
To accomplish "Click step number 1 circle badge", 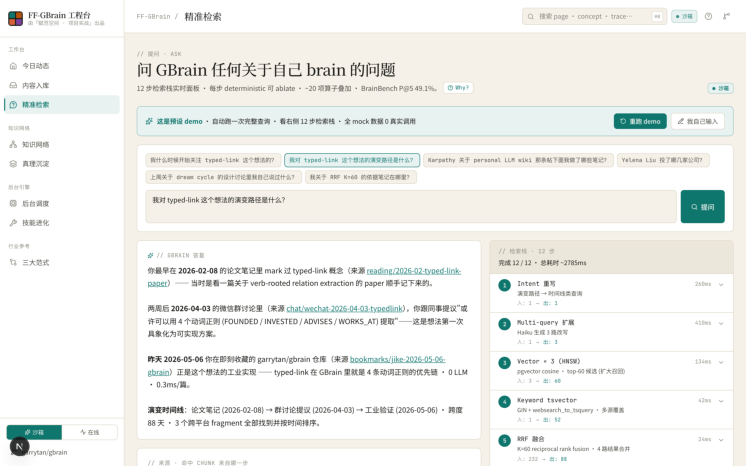I will [x=504, y=286].
